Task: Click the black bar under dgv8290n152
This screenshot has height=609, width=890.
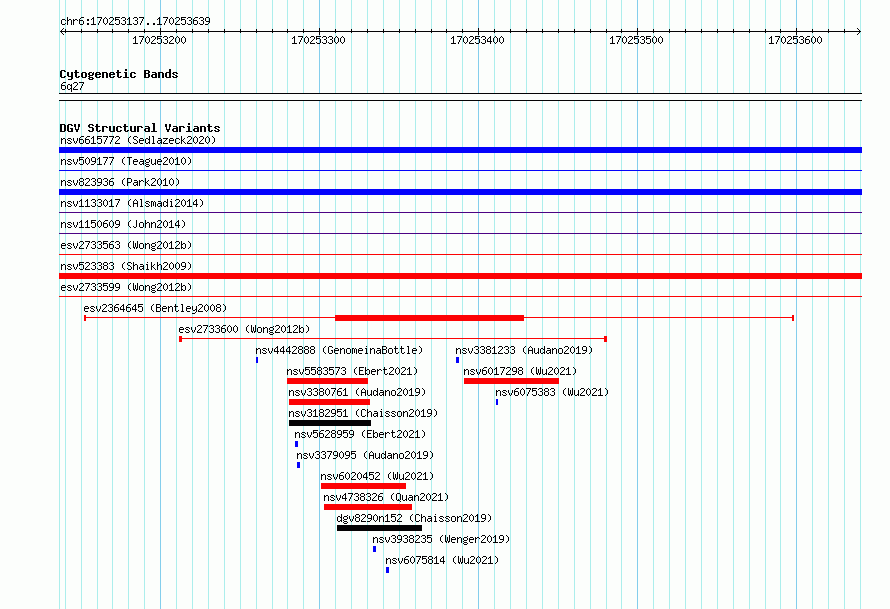Action: [x=379, y=528]
